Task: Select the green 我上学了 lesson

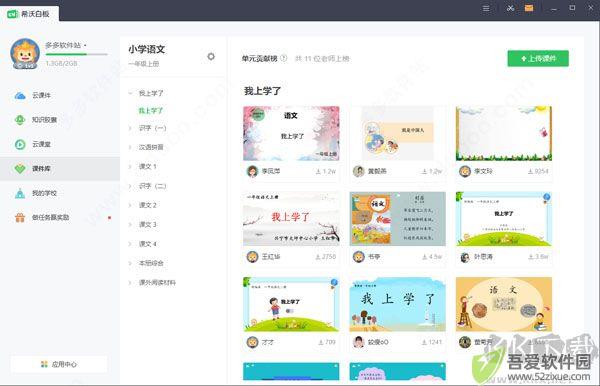Action: point(151,111)
